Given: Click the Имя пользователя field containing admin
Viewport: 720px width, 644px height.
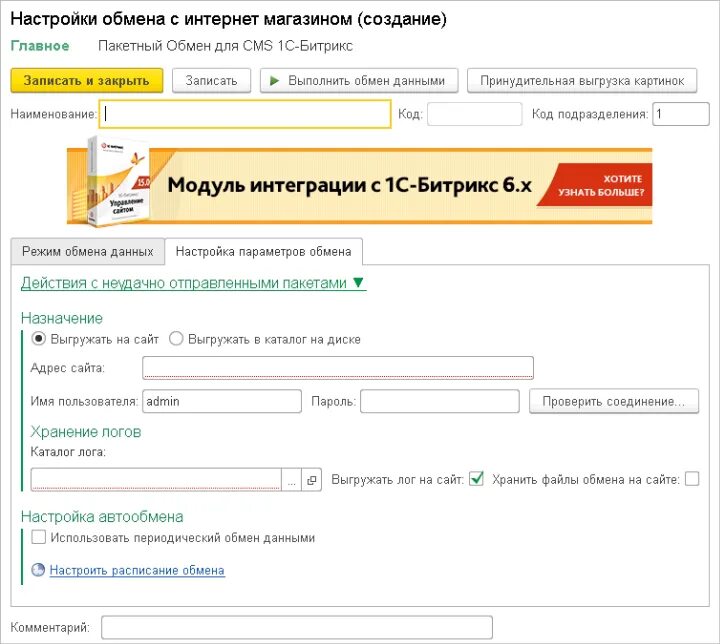Looking at the screenshot, I should tap(222, 401).
